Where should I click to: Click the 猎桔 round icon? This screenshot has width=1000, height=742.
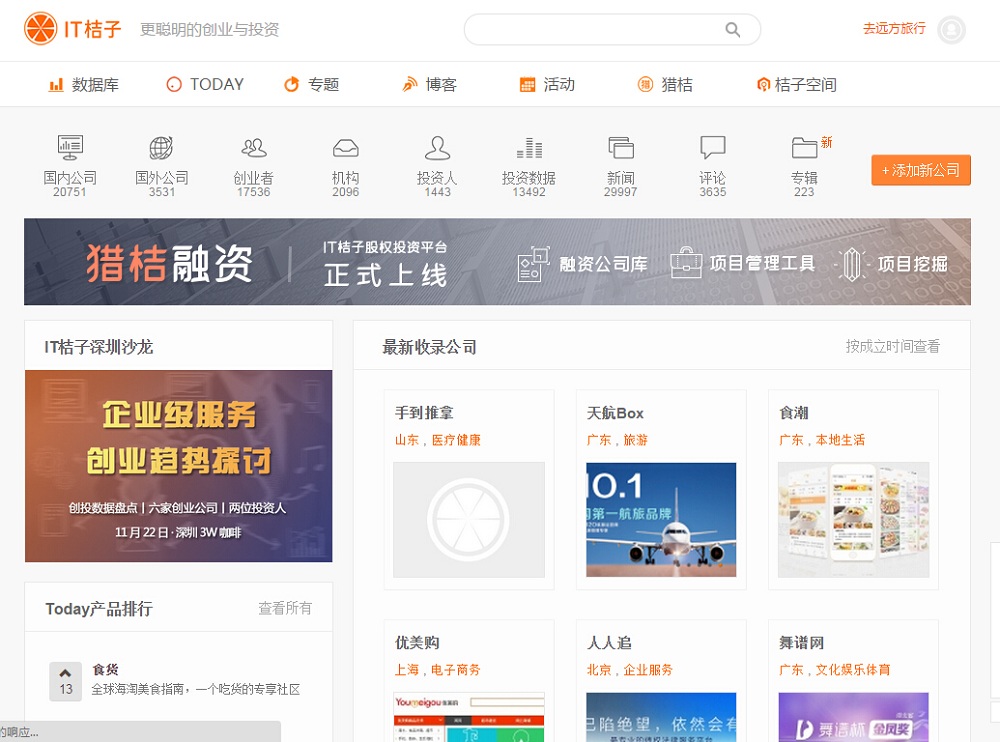645,84
